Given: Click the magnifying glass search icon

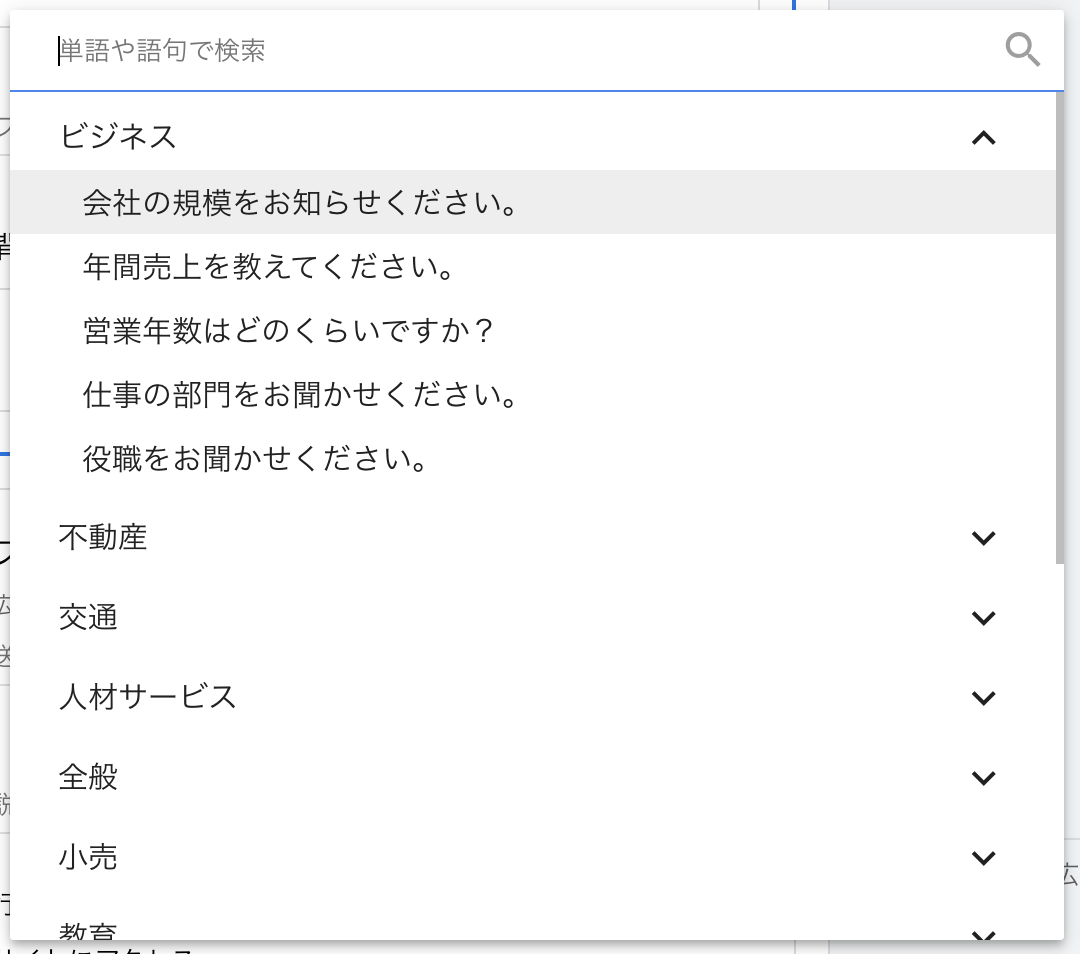Looking at the screenshot, I should point(1022,49).
